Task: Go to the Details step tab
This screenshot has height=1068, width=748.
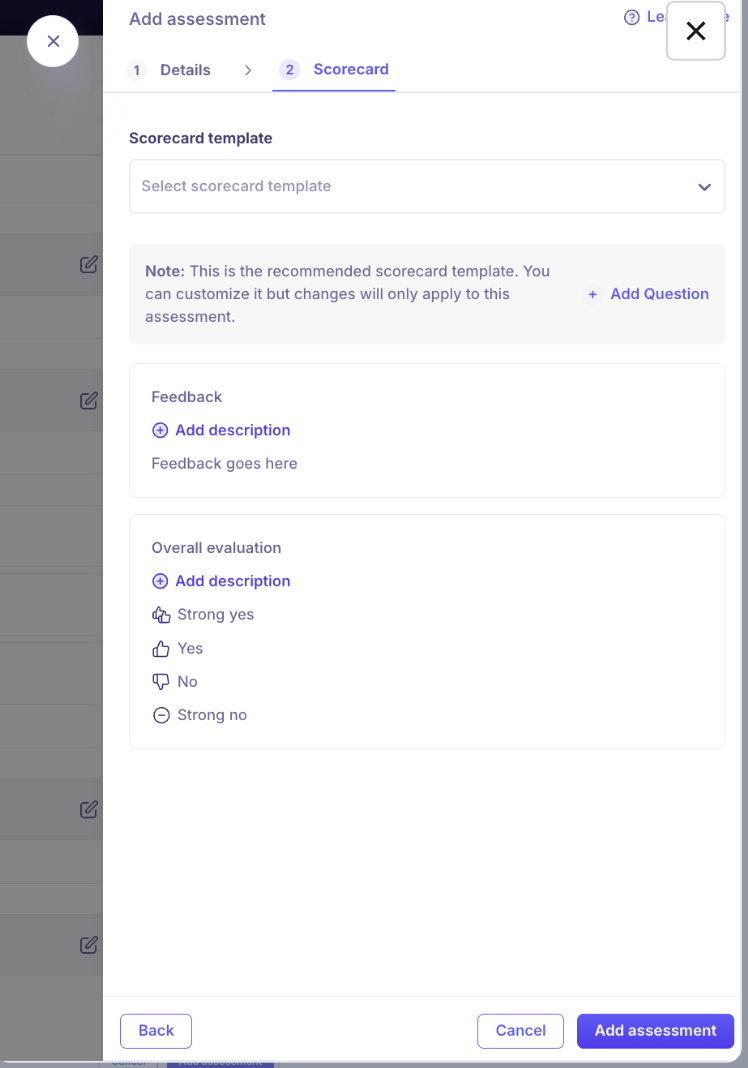Action: (169, 70)
